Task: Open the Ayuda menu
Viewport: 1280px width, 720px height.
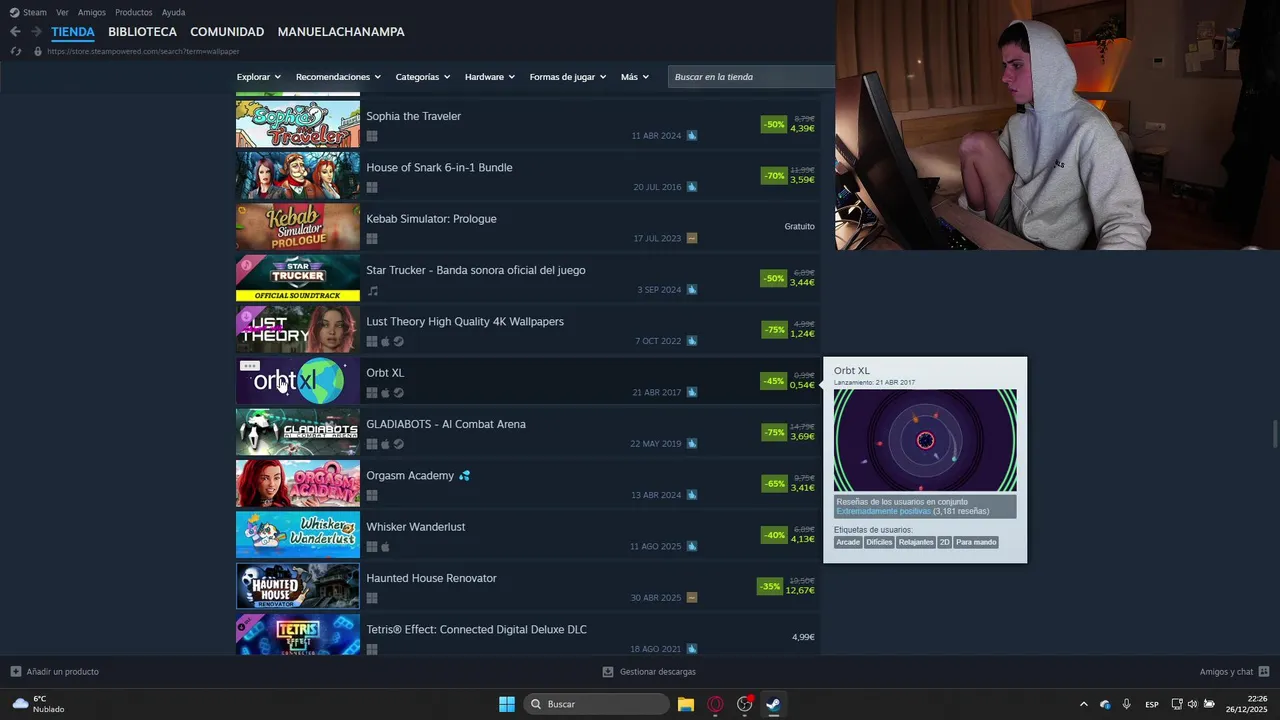Action: point(173,13)
